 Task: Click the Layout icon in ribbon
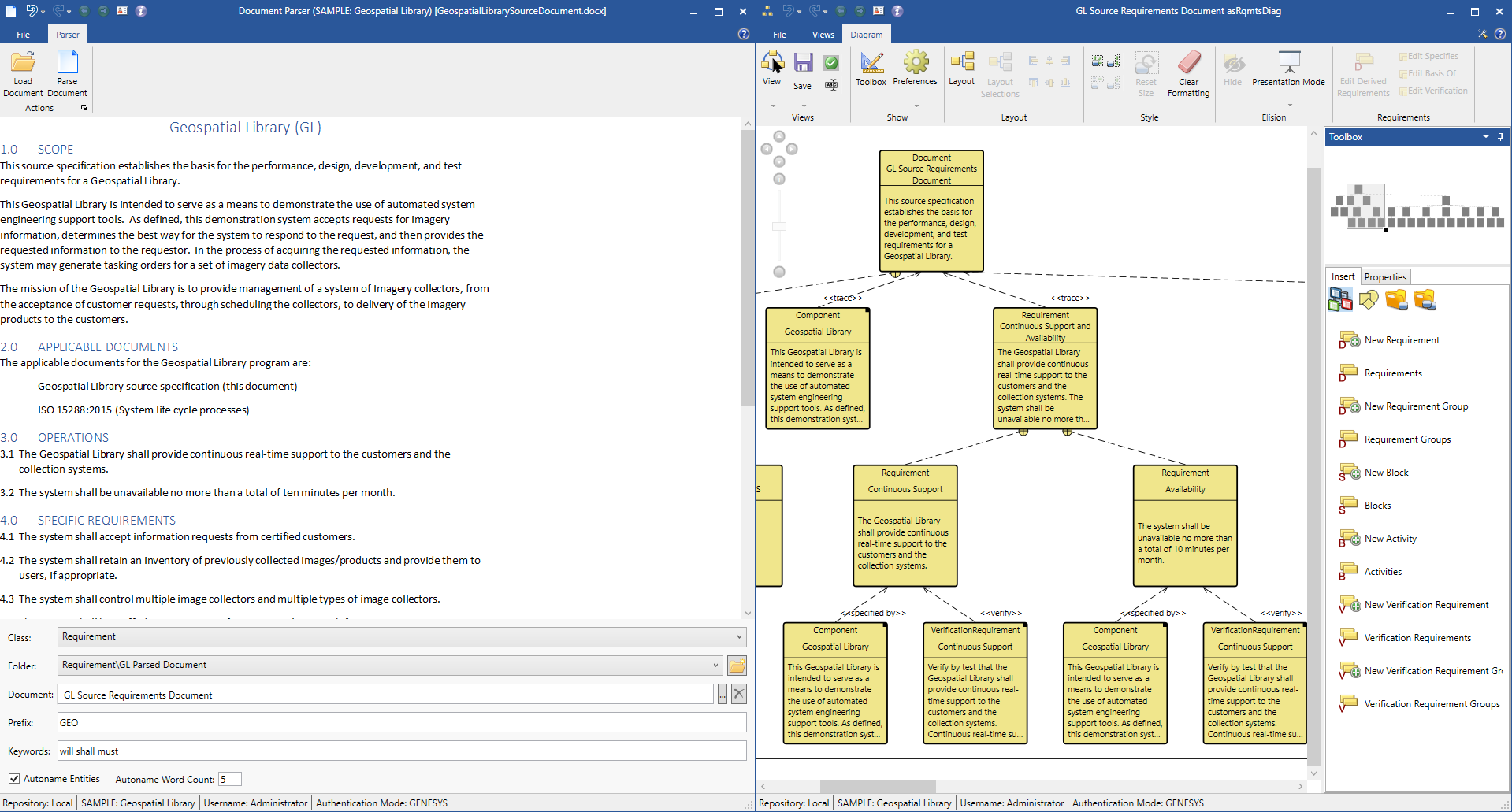pos(961,63)
